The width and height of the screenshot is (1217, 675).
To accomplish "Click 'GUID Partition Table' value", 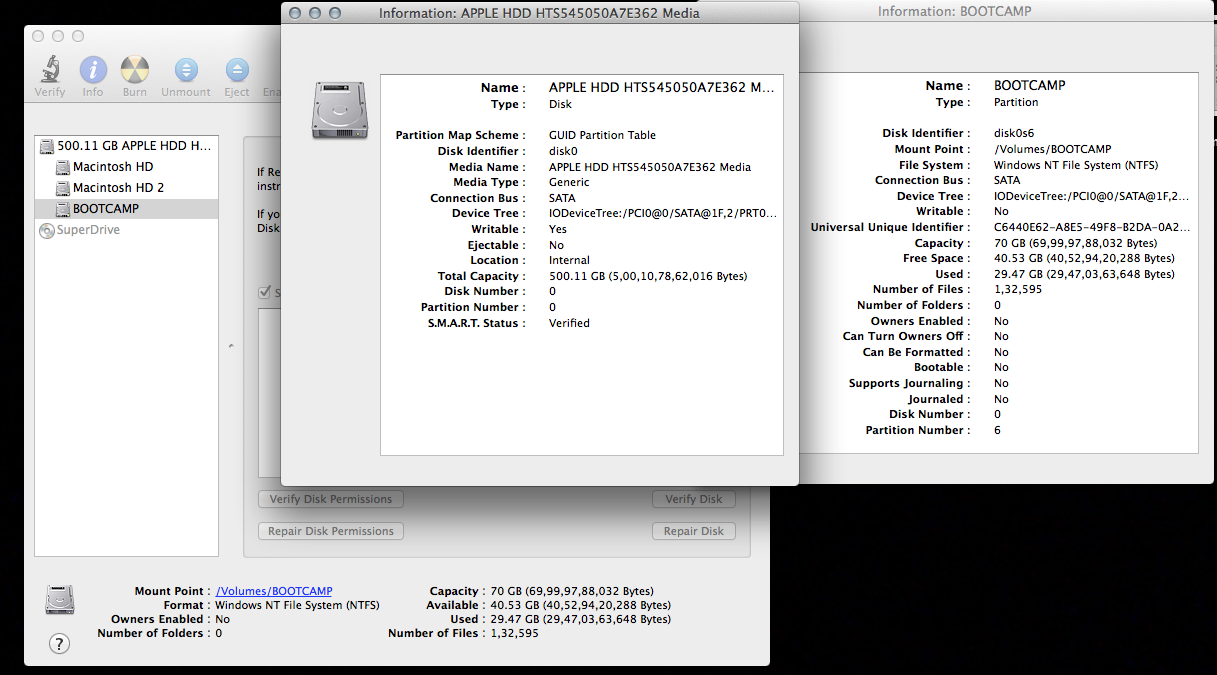I will (602, 135).
